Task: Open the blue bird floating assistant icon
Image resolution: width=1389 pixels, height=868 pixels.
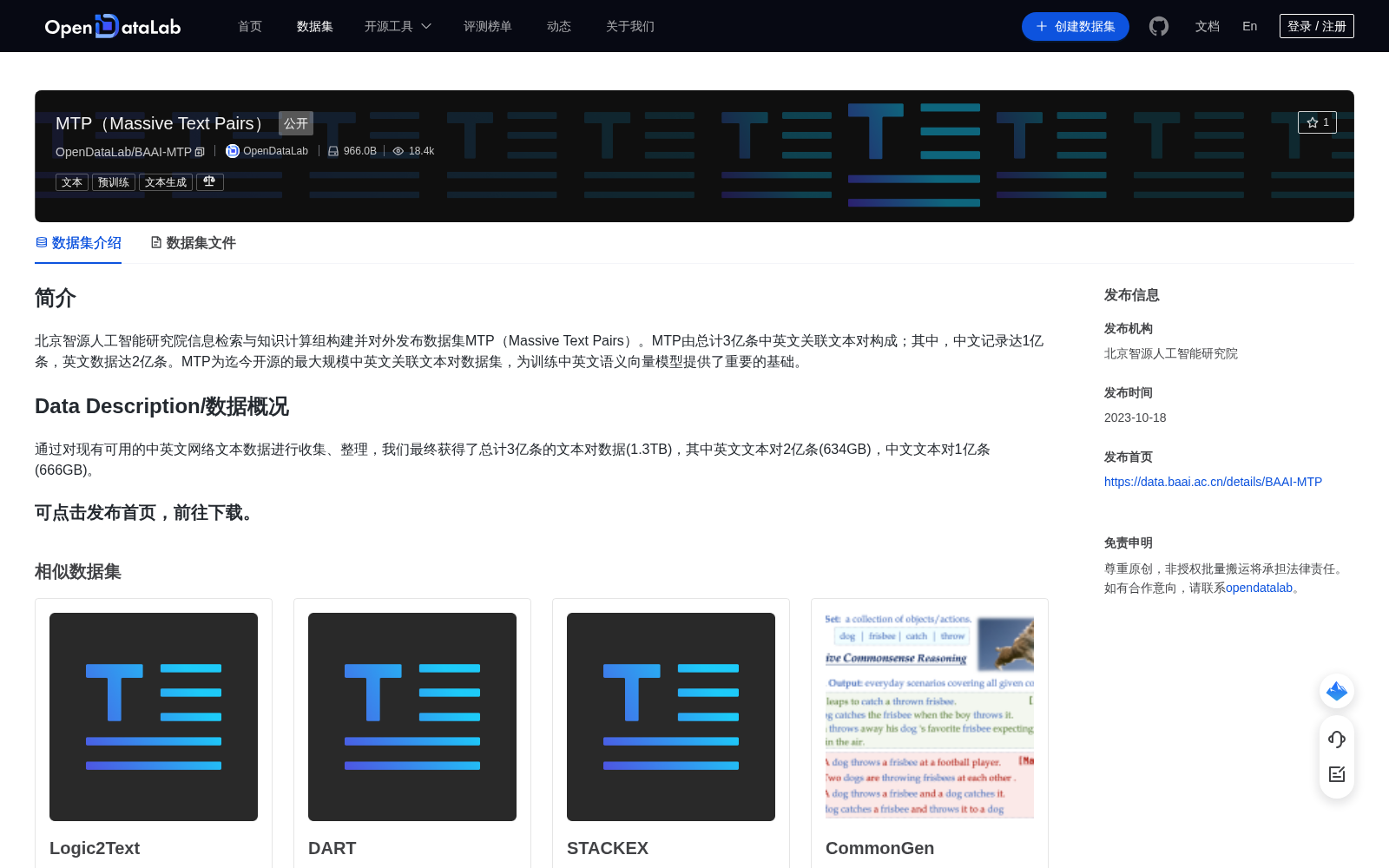Action: 1337,691
